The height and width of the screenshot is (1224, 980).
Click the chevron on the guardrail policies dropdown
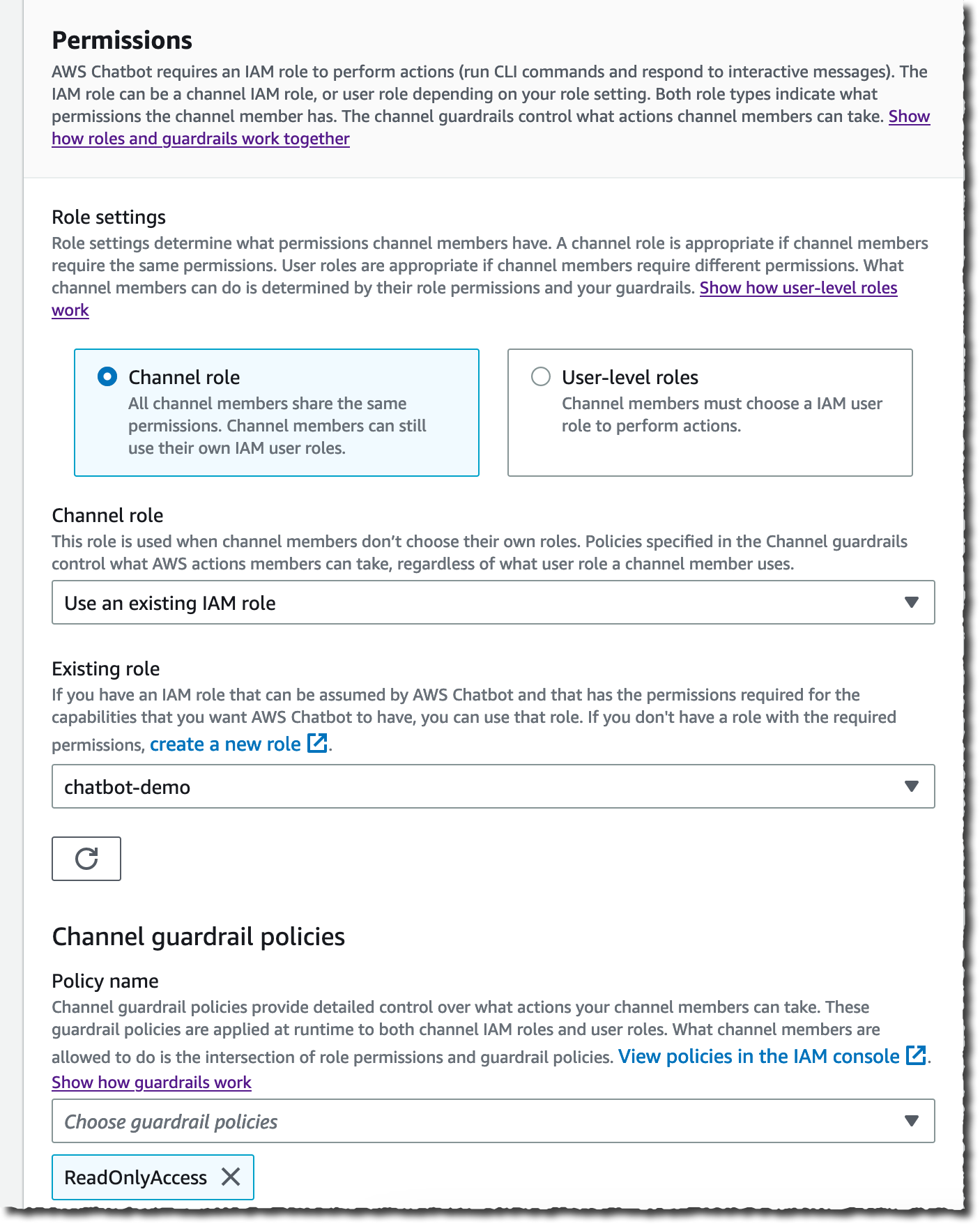point(912,1121)
